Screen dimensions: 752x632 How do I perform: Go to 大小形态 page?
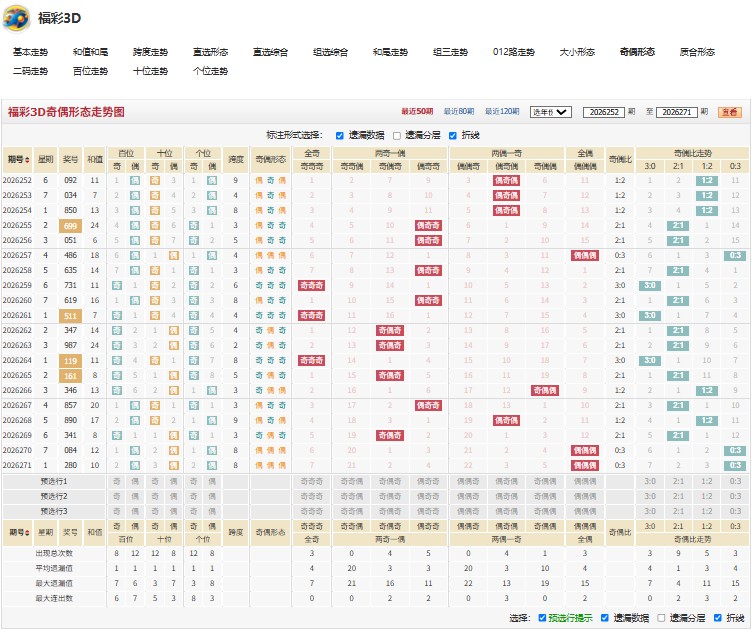click(x=577, y=52)
